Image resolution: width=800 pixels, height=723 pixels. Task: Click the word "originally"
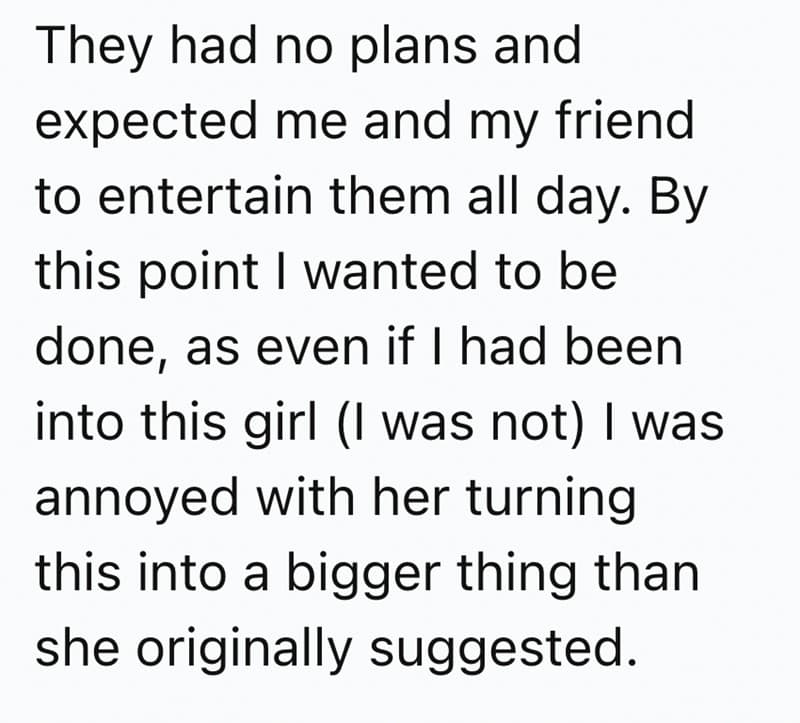pyautogui.click(x=244, y=651)
